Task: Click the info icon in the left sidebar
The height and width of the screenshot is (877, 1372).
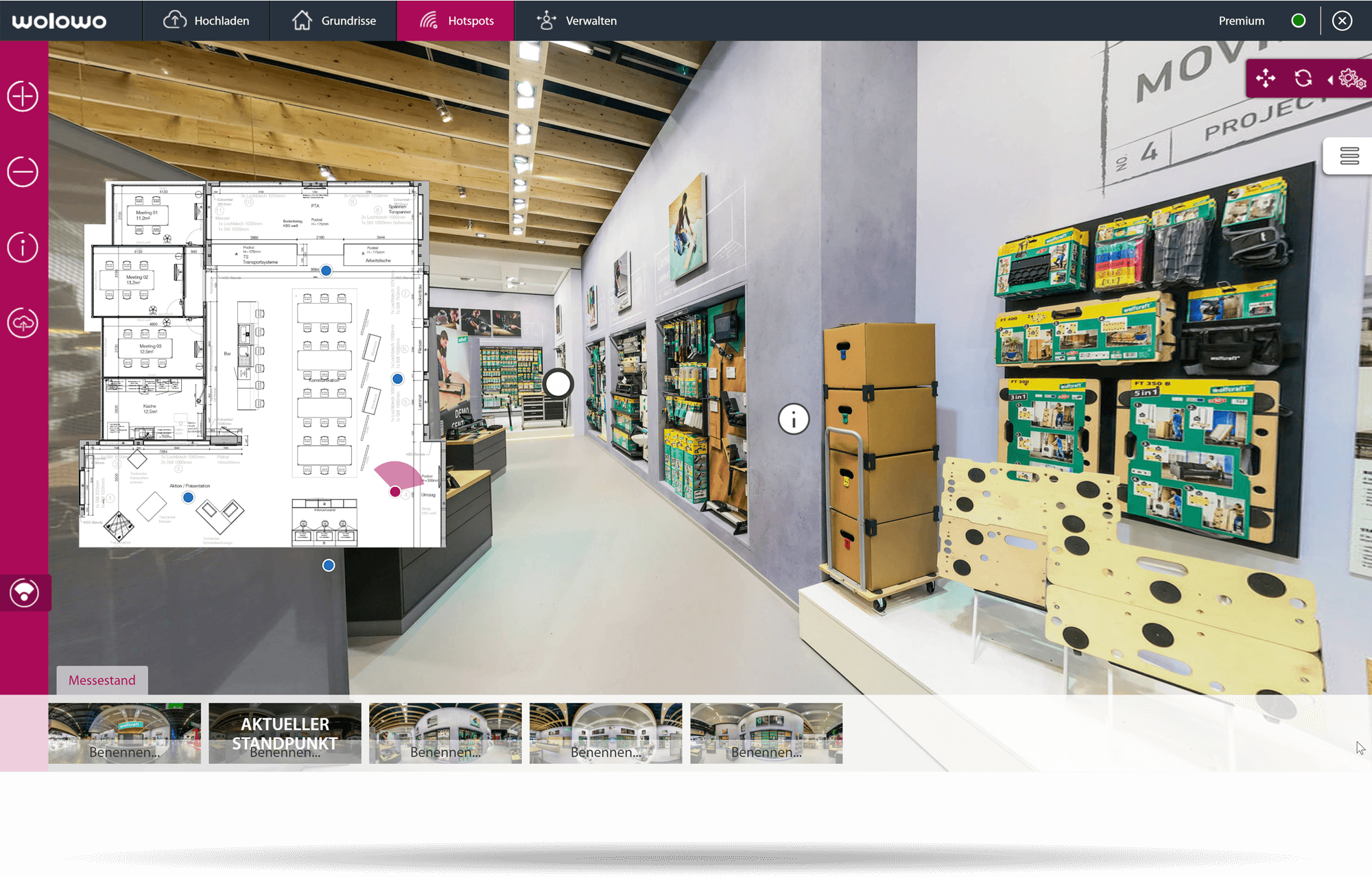Action: (x=23, y=247)
